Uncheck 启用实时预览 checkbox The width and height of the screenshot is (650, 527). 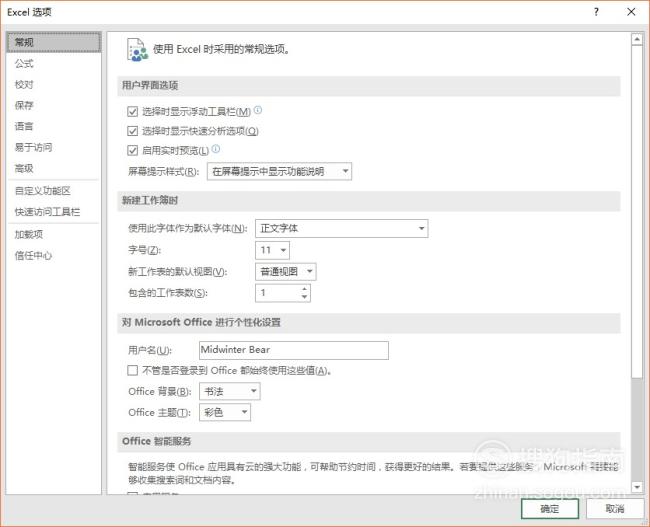(x=132, y=151)
